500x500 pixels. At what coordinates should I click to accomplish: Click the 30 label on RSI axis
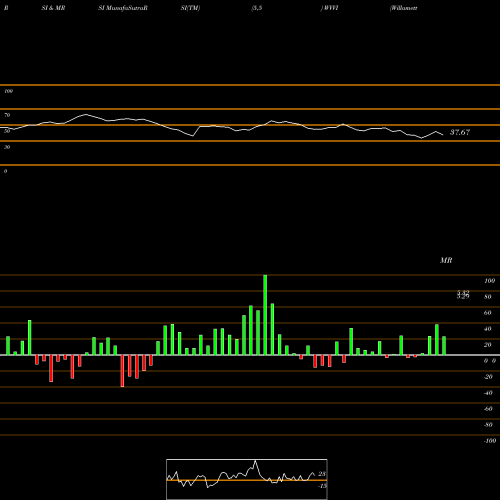pyautogui.click(x=7, y=147)
